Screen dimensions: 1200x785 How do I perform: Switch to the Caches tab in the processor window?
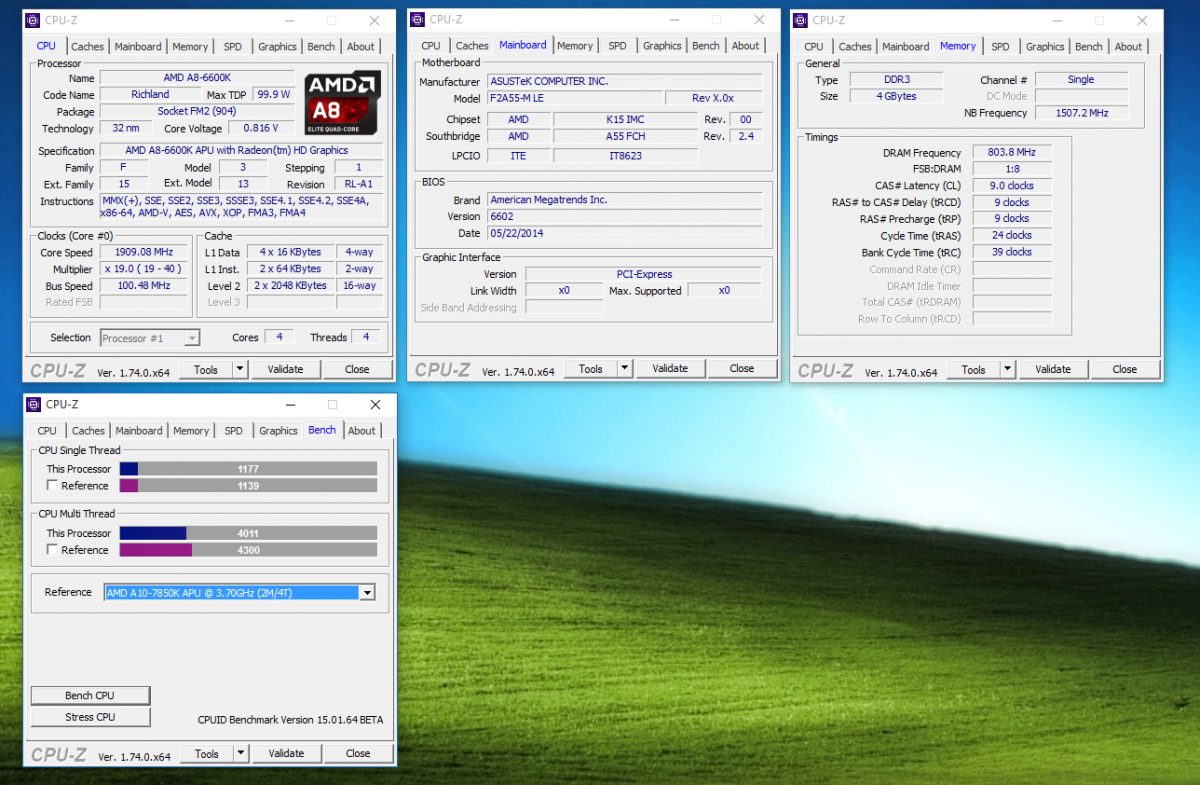coord(87,47)
